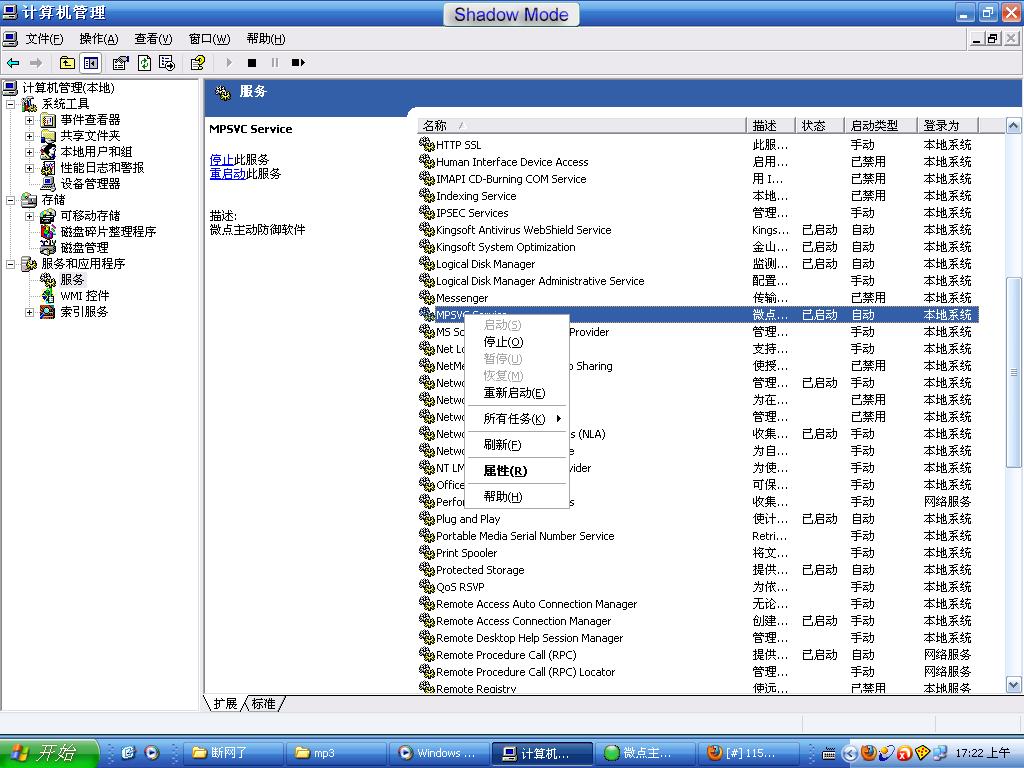Screen dimensions: 1024x768
Task: Open the 查看(V) menu
Action: 153,39
